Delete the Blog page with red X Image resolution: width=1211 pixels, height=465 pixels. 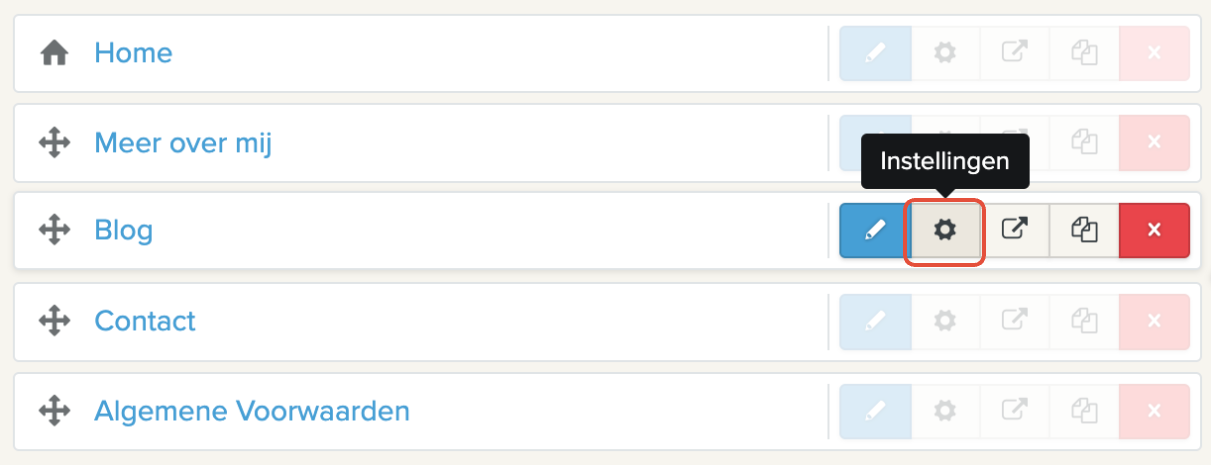[1154, 231]
